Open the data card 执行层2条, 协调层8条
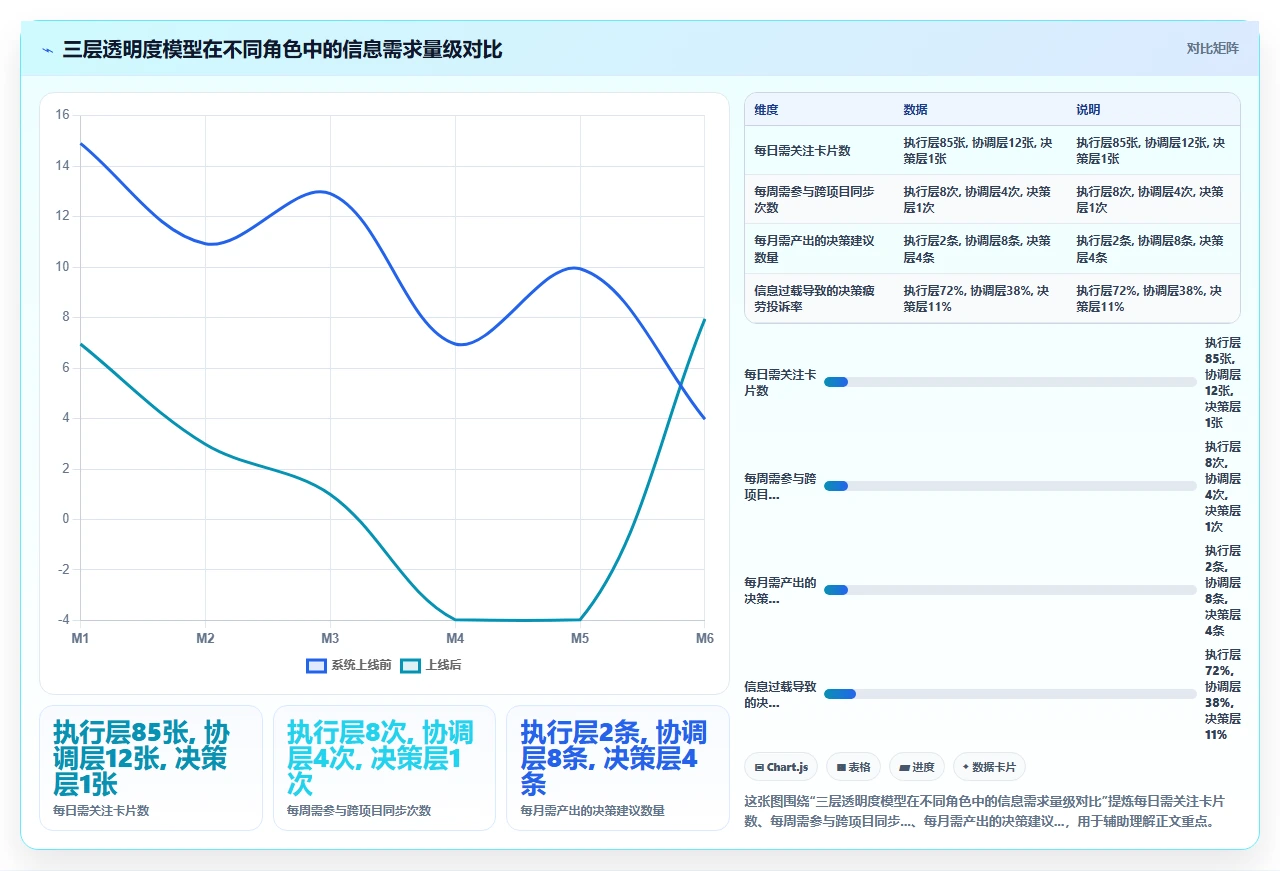Image resolution: width=1280 pixels, height=871 pixels. coord(618,768)
